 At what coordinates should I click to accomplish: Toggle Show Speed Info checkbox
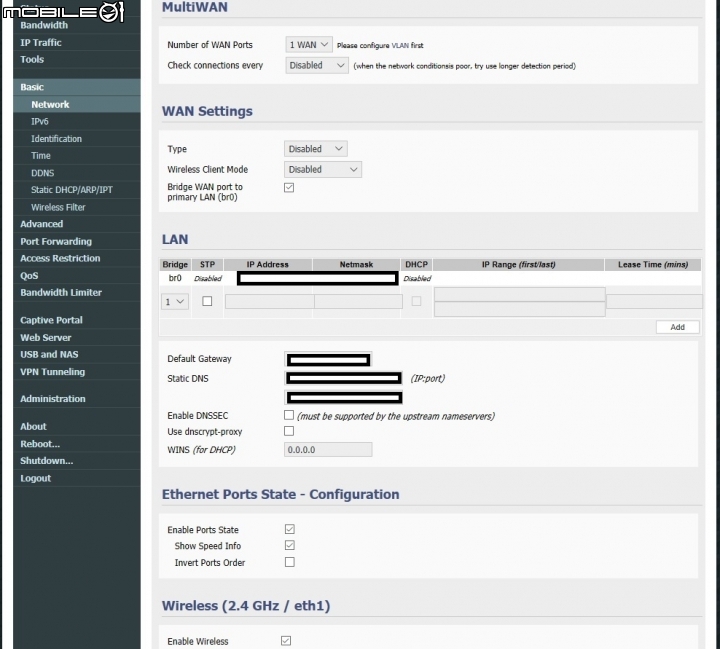coord(290,545)
